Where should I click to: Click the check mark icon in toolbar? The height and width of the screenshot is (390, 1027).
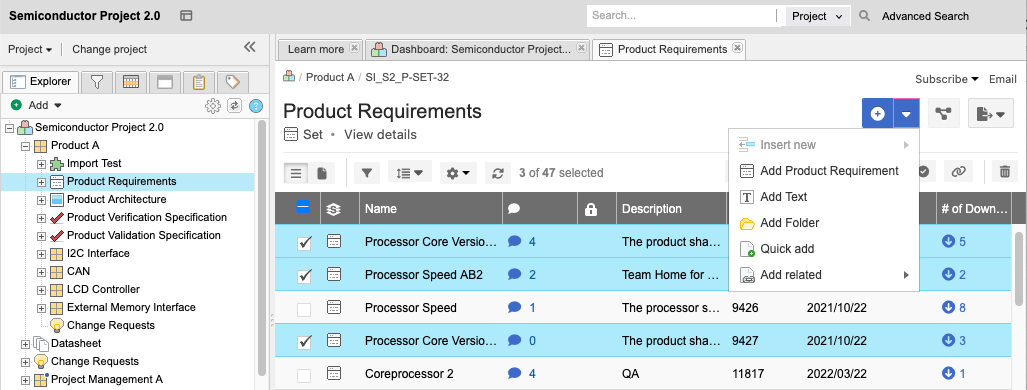click(924, 172)
